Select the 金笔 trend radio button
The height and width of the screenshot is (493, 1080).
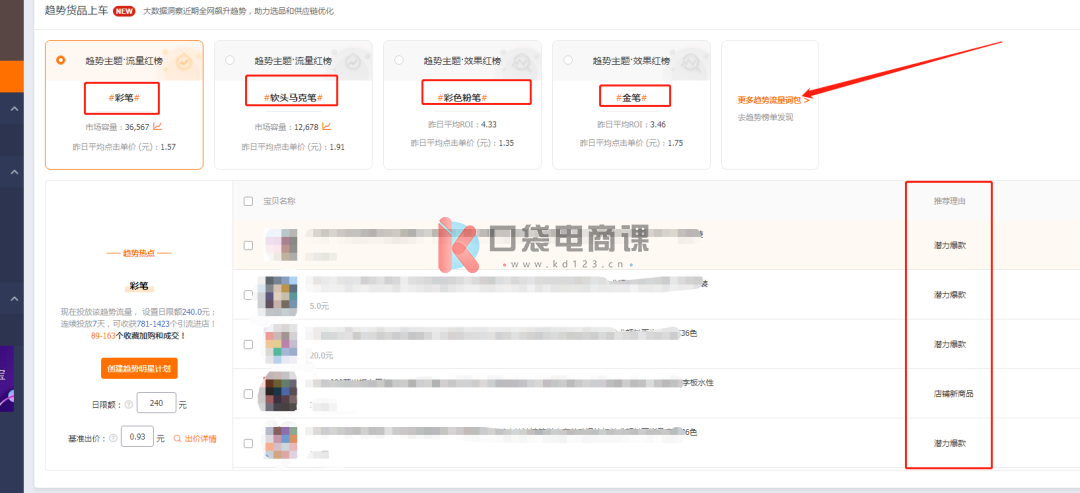[x=567, y=60]
